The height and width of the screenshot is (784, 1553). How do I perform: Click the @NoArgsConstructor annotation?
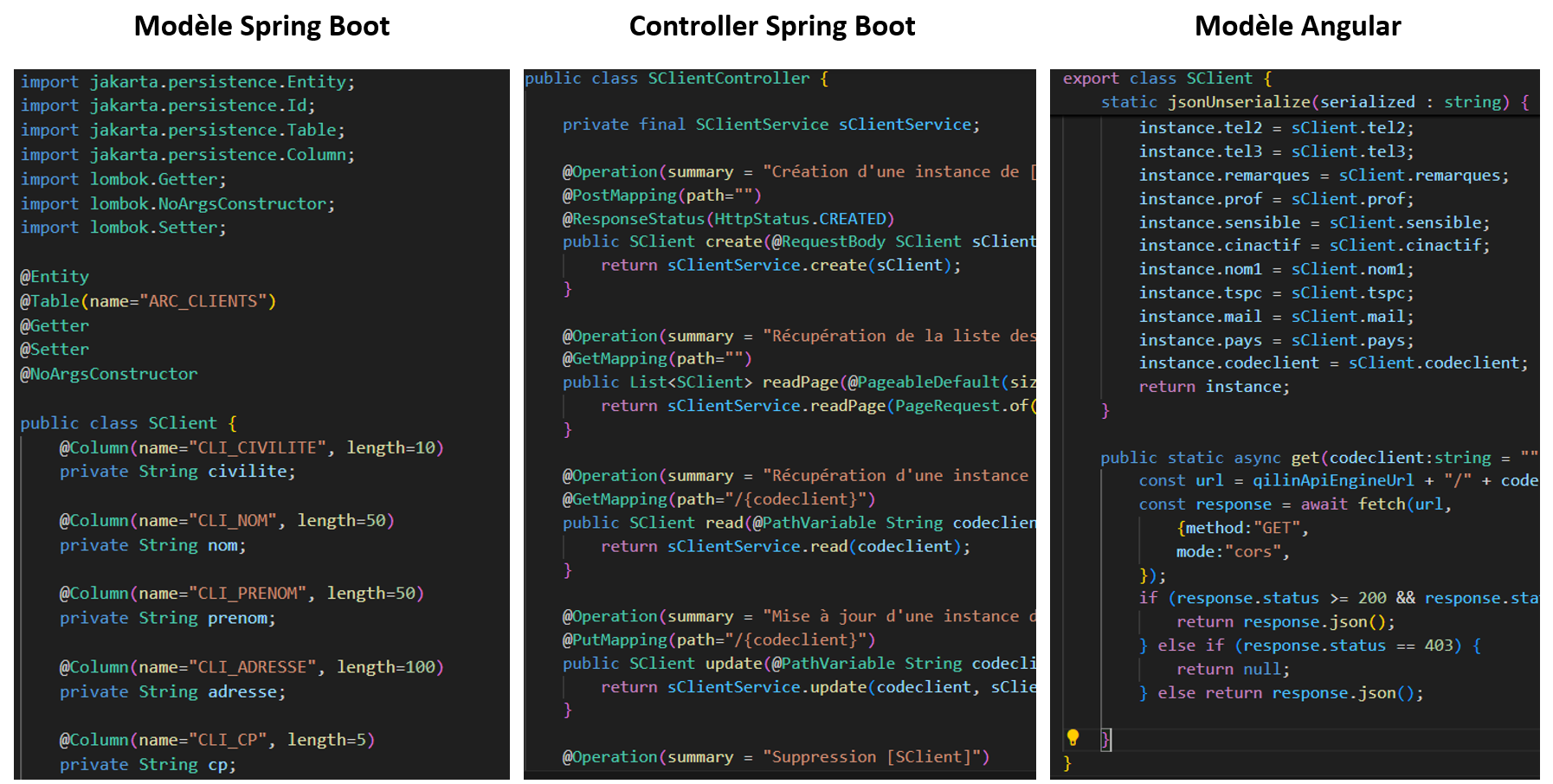tap(109, 374)
